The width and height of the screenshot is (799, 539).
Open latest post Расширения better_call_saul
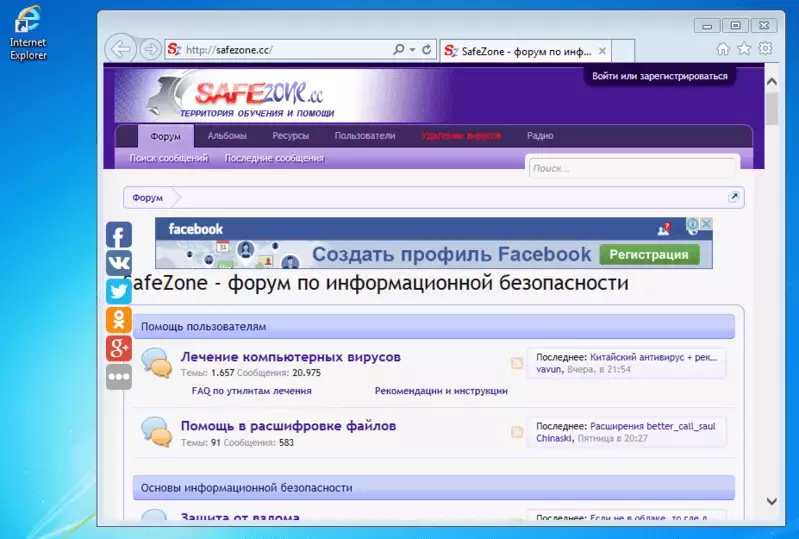[x=653, y=426]
